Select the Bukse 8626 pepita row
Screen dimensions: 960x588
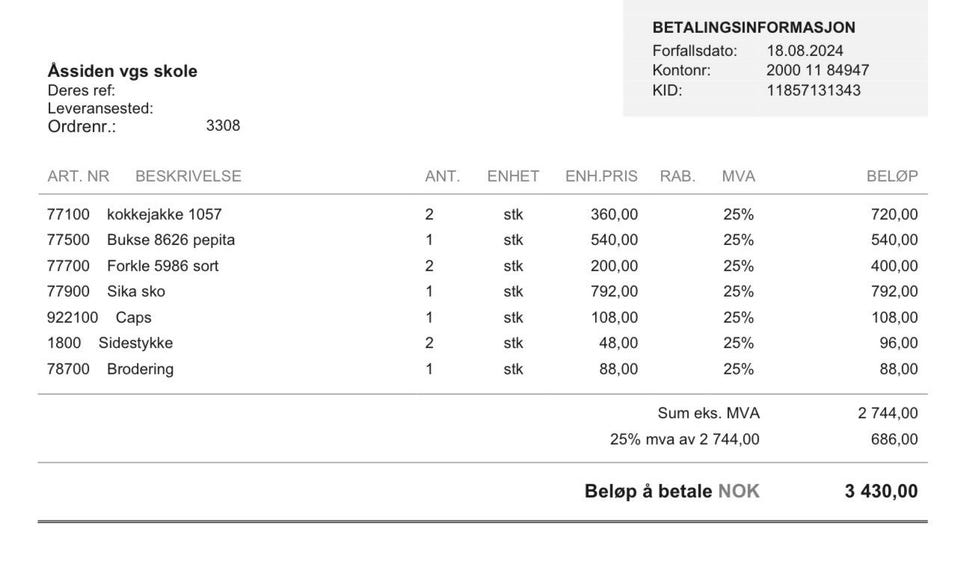(x=482, y=240)
